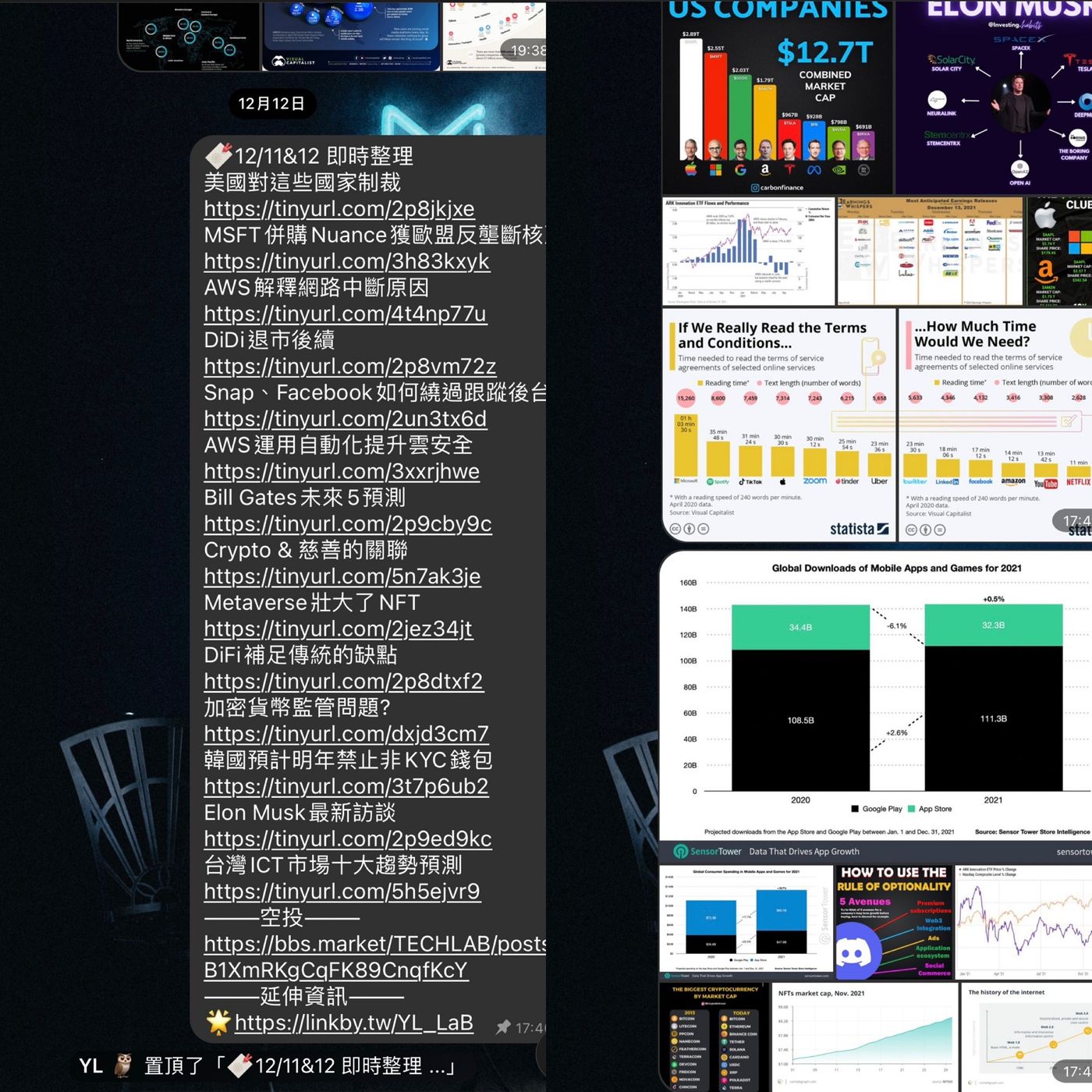Tap pin icon beside message timestamp

tap(504, 1027)
